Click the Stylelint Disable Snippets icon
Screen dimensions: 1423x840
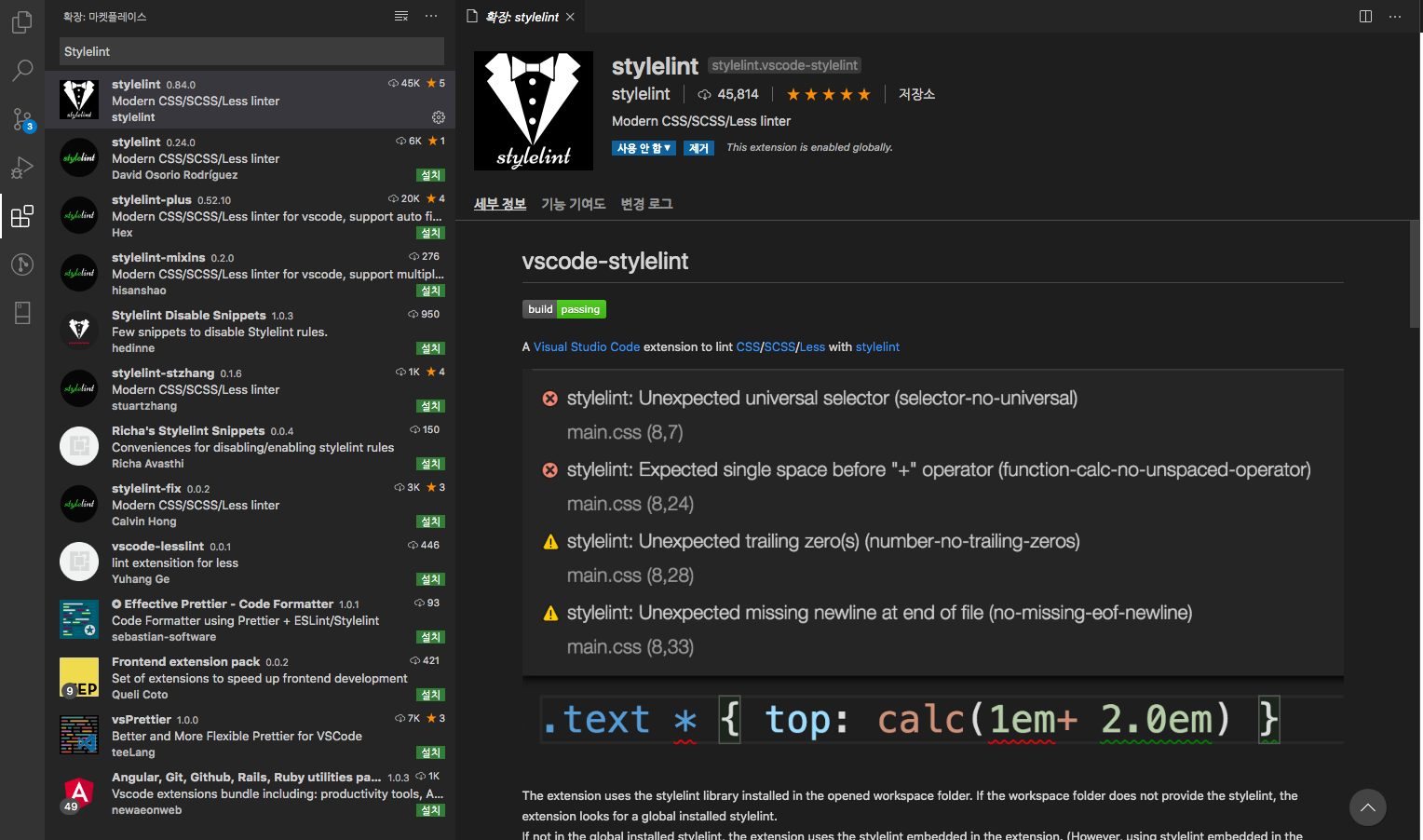pyautogui.click(x=79, y=331)
